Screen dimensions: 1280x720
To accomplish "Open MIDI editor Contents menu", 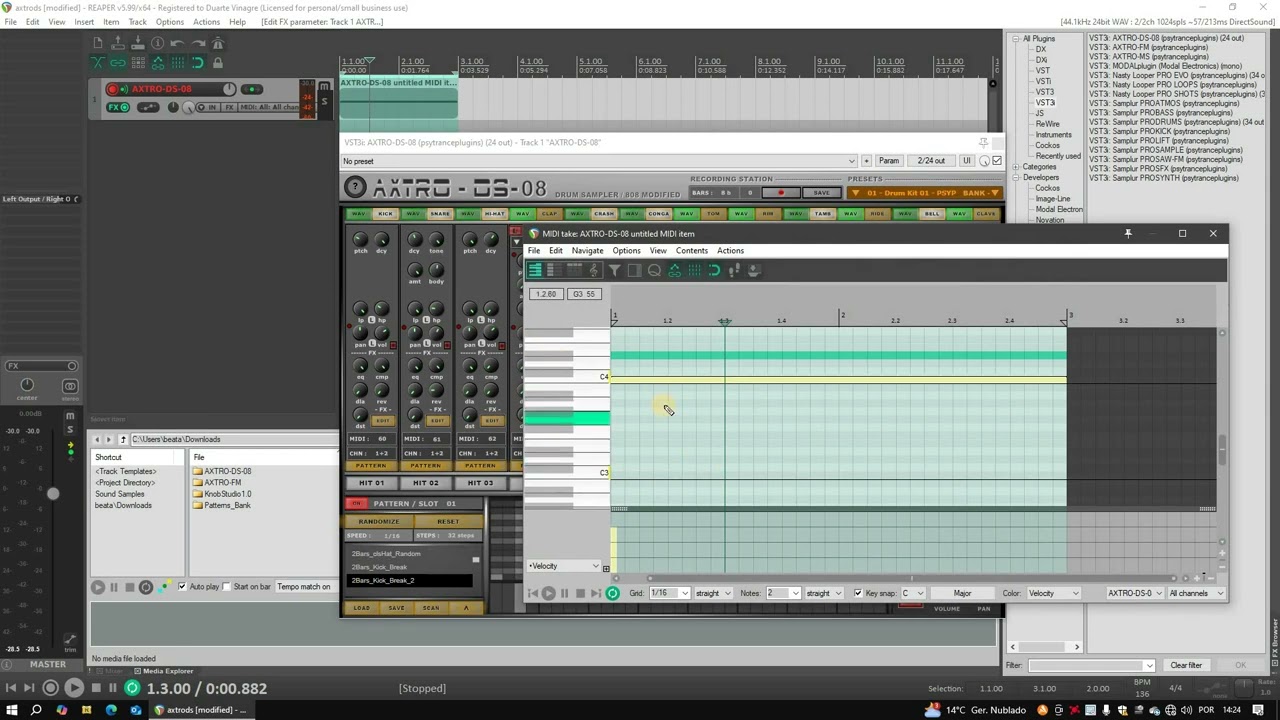I will pyautogui.click(x=691, y=251).
